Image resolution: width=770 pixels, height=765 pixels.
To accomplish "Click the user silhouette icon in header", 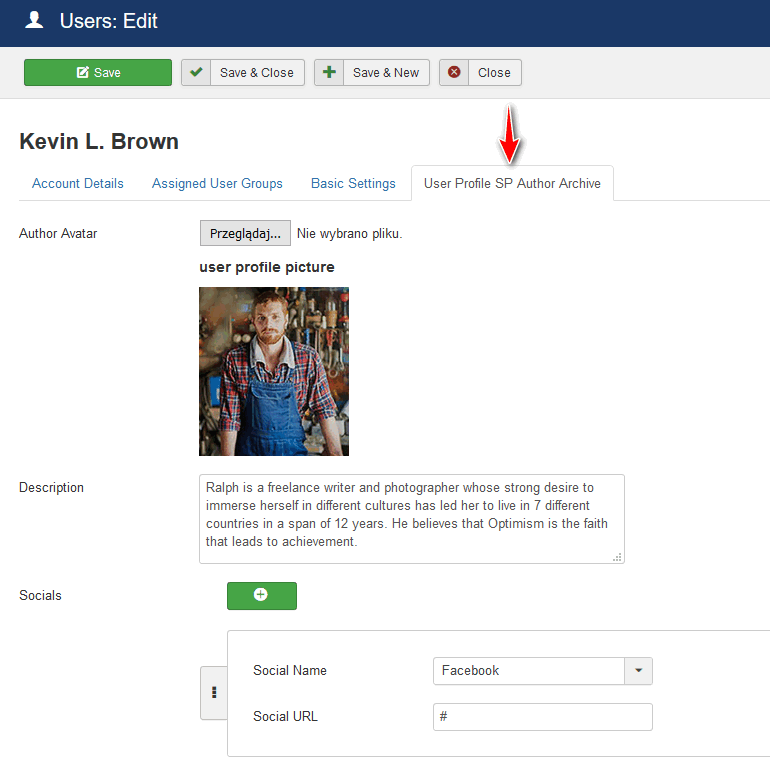I will [x=34, y=20].
